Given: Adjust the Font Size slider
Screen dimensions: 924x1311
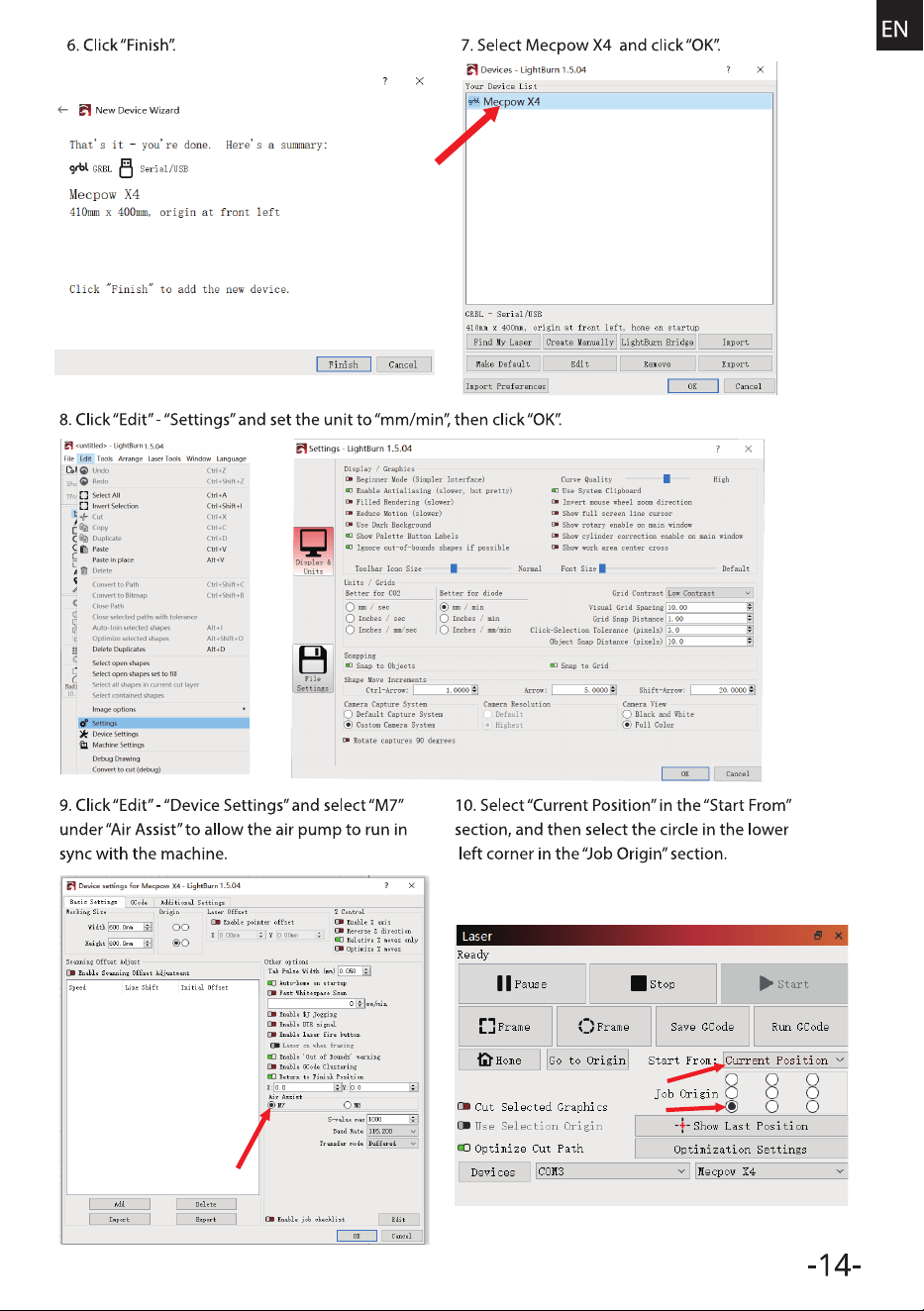Looking at the screenshot, I should pyautogui.click(x=602, y=568).
